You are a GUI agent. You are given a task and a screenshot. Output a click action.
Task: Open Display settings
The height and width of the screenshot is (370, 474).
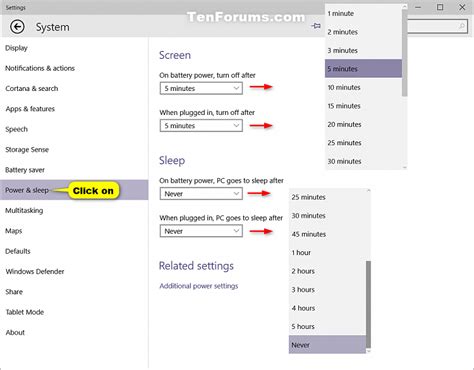pos(16,48)
